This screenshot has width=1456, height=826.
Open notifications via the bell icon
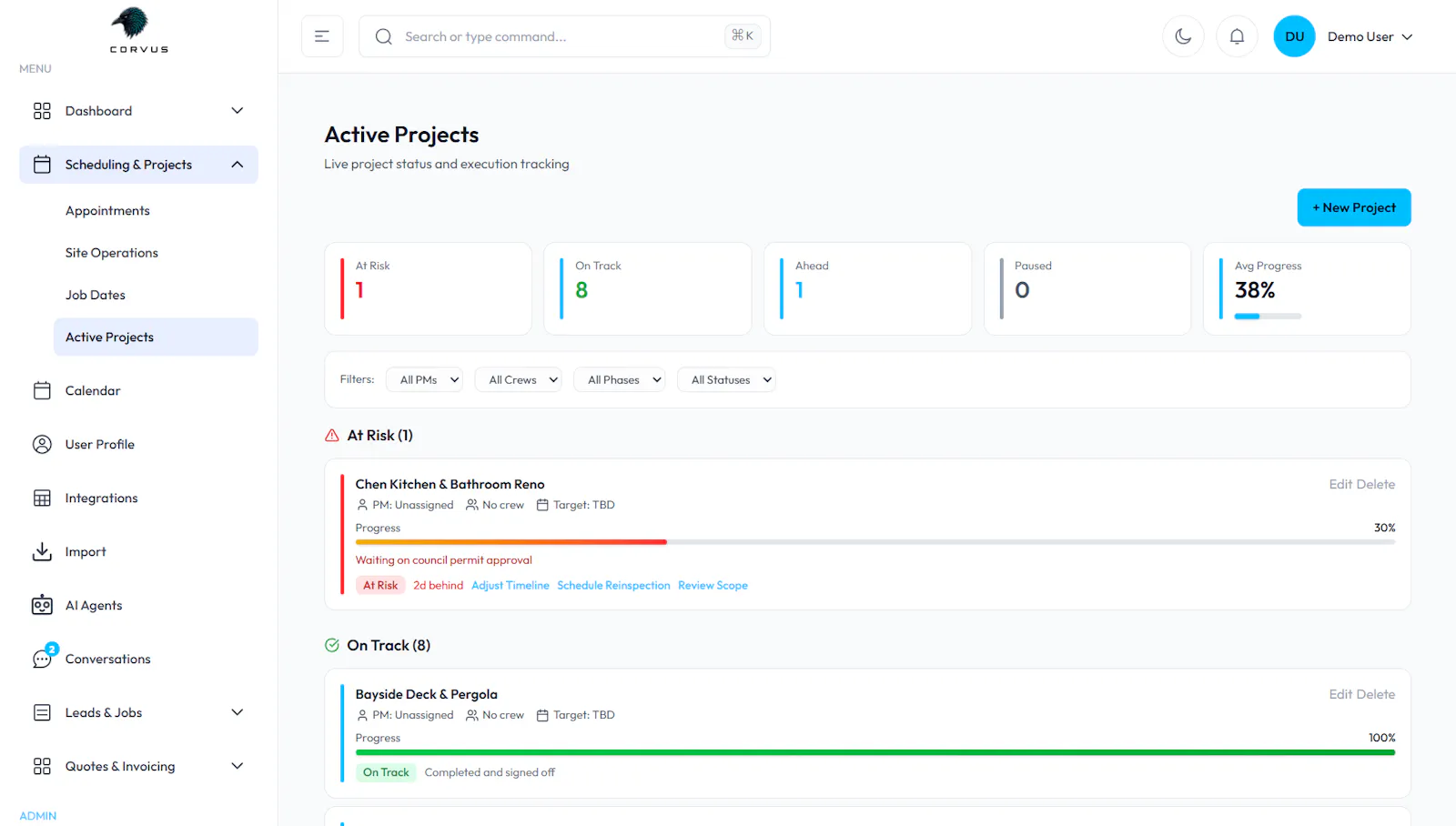(1237, 36)
